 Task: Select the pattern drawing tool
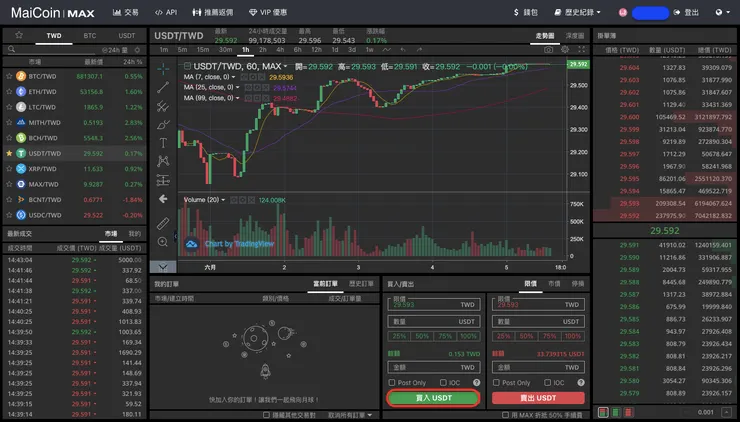click(163, 161)
